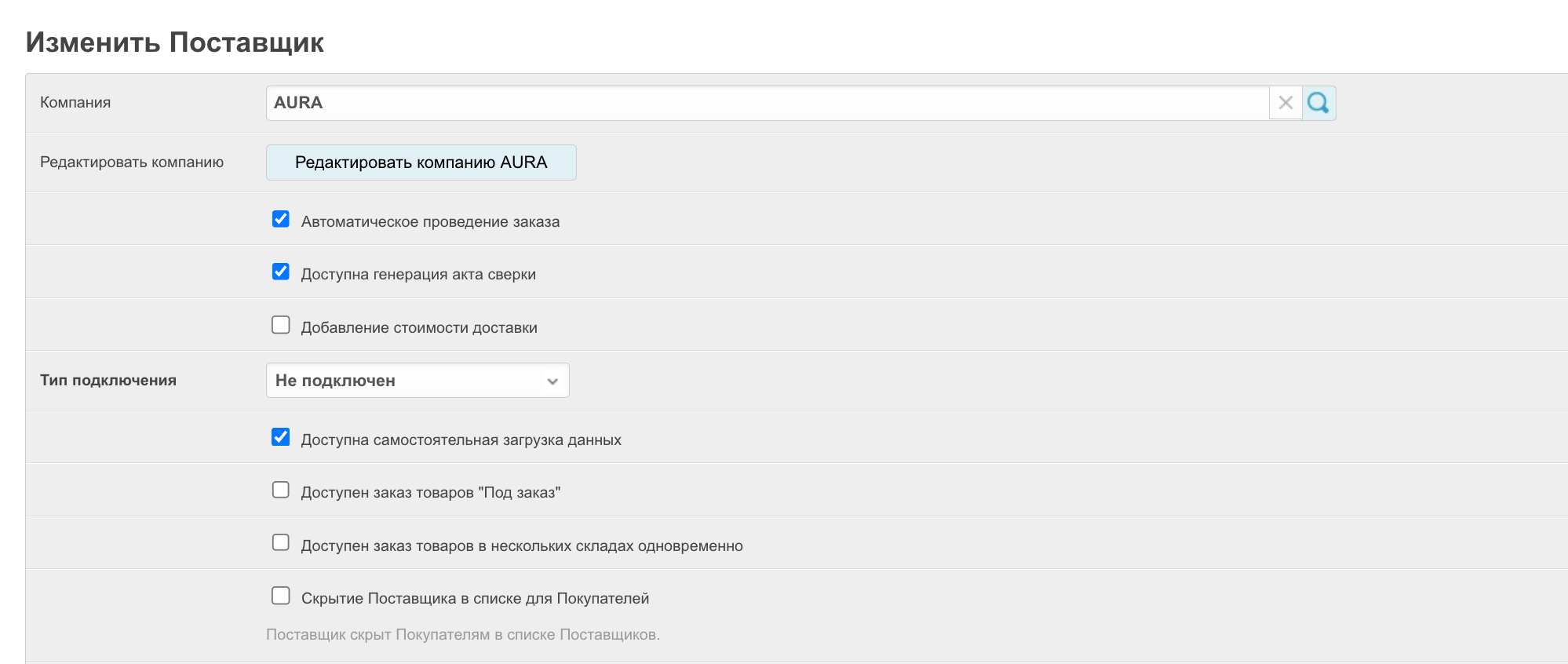This screenshot has width=1568, height=664.
Task: Tick the checkbox for ordering in нескольких складах
Action: click(280, 543)
